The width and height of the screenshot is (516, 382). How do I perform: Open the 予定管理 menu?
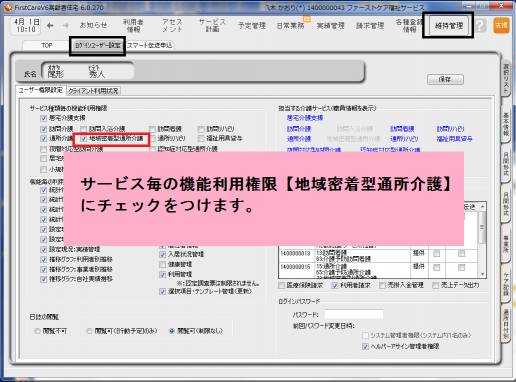(252, 26)
